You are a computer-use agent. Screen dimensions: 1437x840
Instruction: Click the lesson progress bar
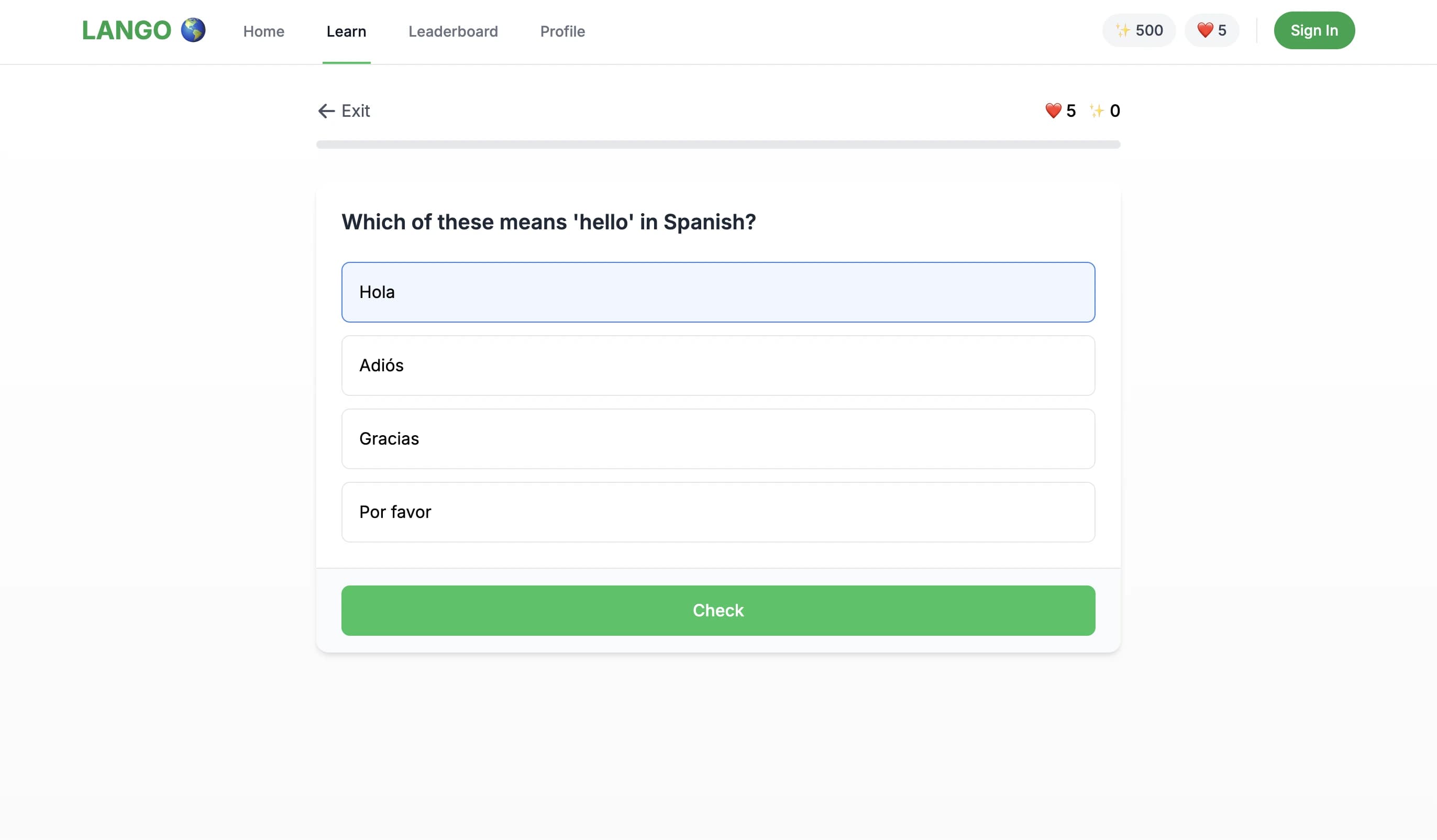pos(718,145)
